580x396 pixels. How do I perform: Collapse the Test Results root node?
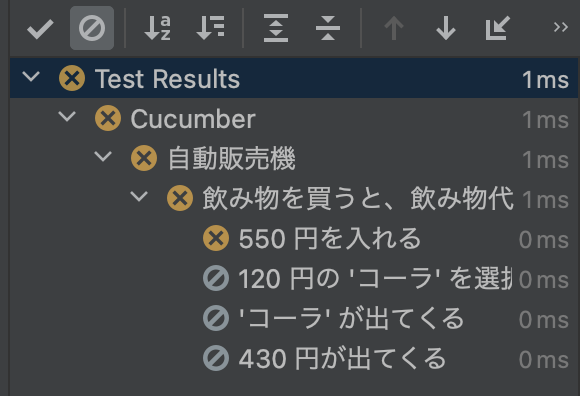pos(31,77)
